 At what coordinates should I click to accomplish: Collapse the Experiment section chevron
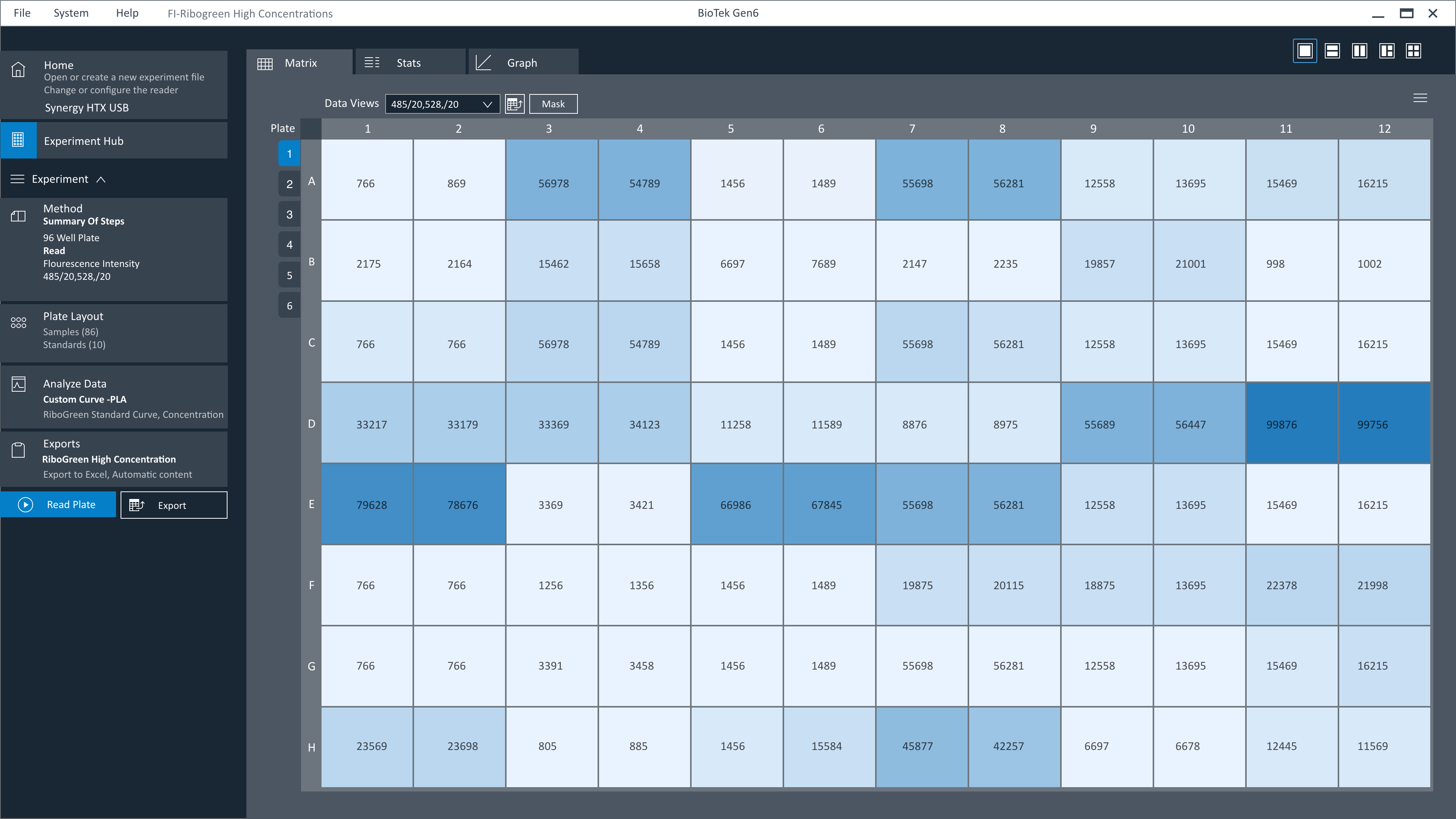101,180
